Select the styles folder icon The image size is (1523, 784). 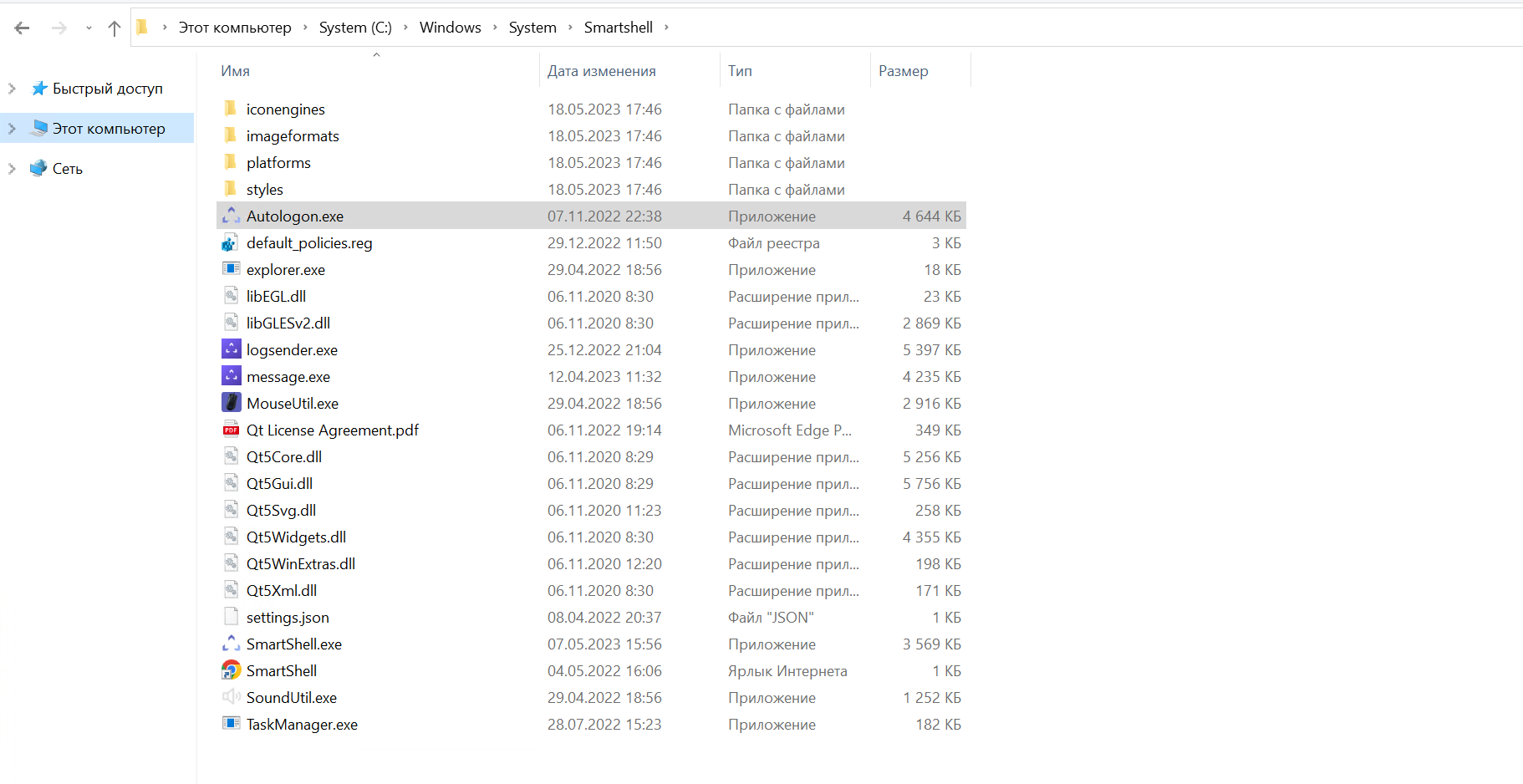(231, 189)
